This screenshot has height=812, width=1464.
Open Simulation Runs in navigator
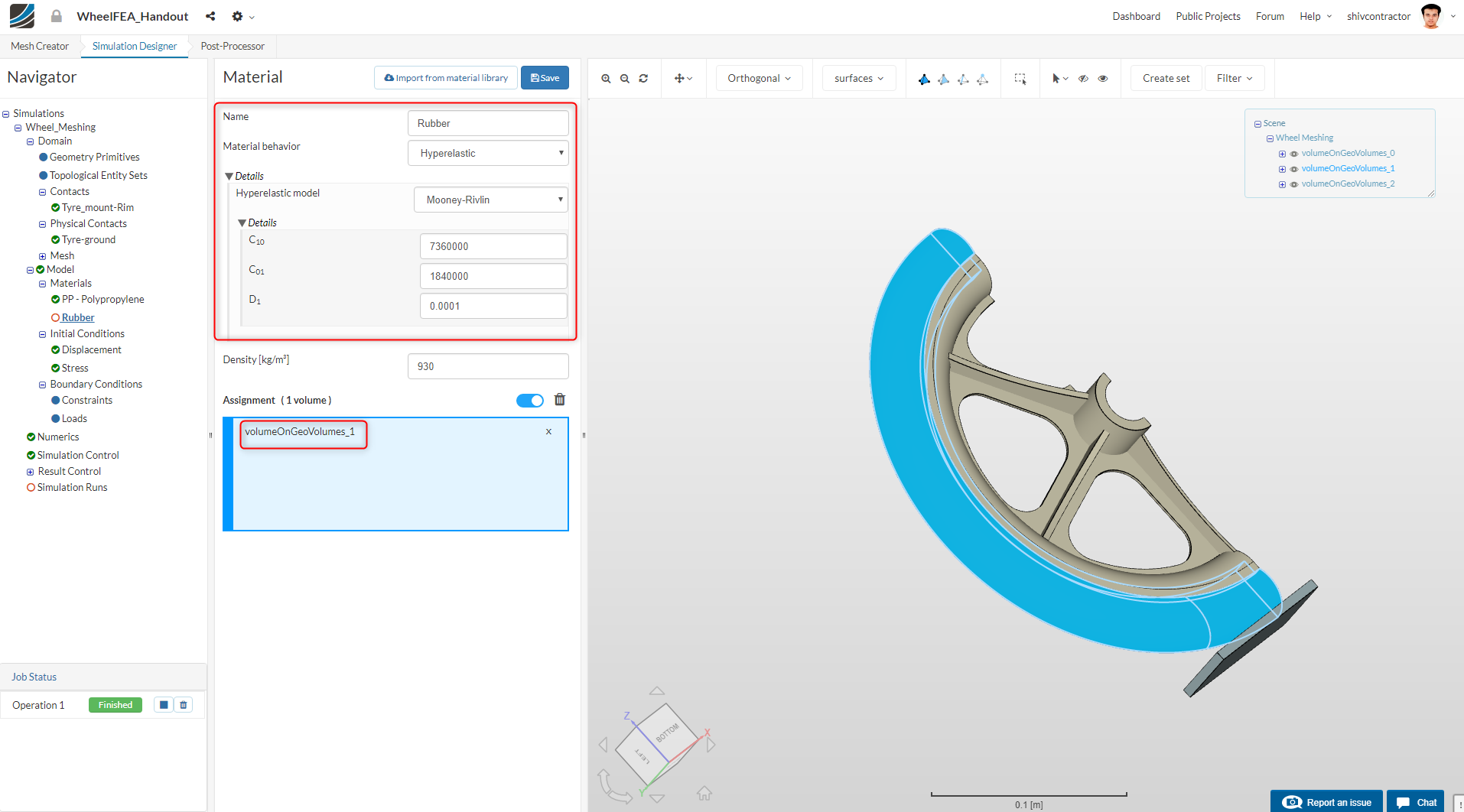pyautogui.click(x=73, y=487)
